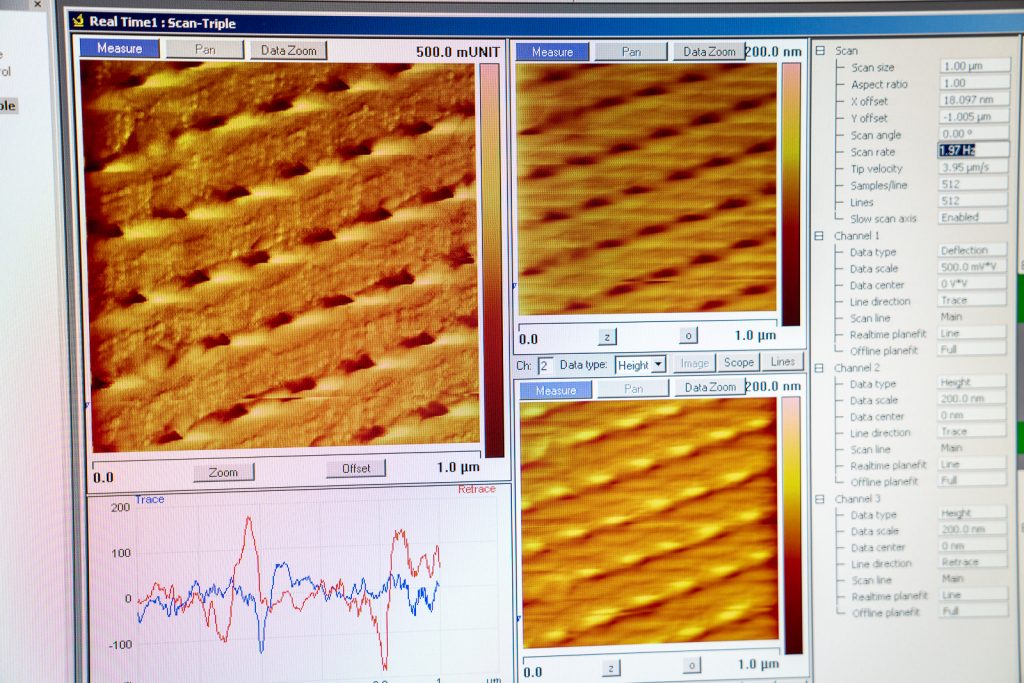Open Channel 3 Offline planefit Full field
The width and height of the screenshot is (1024, 683).
(974, 611)
